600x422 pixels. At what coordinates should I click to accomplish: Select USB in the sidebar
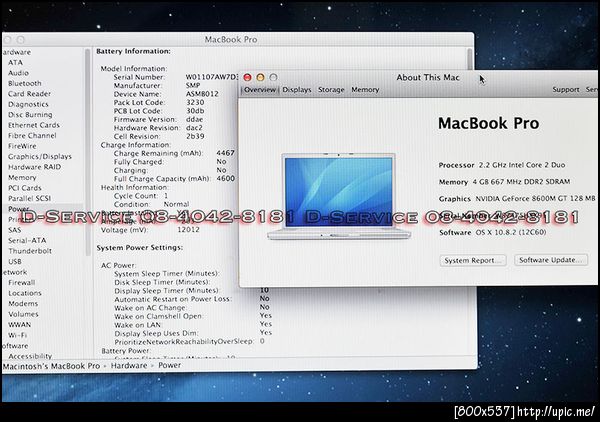point(15,262)
